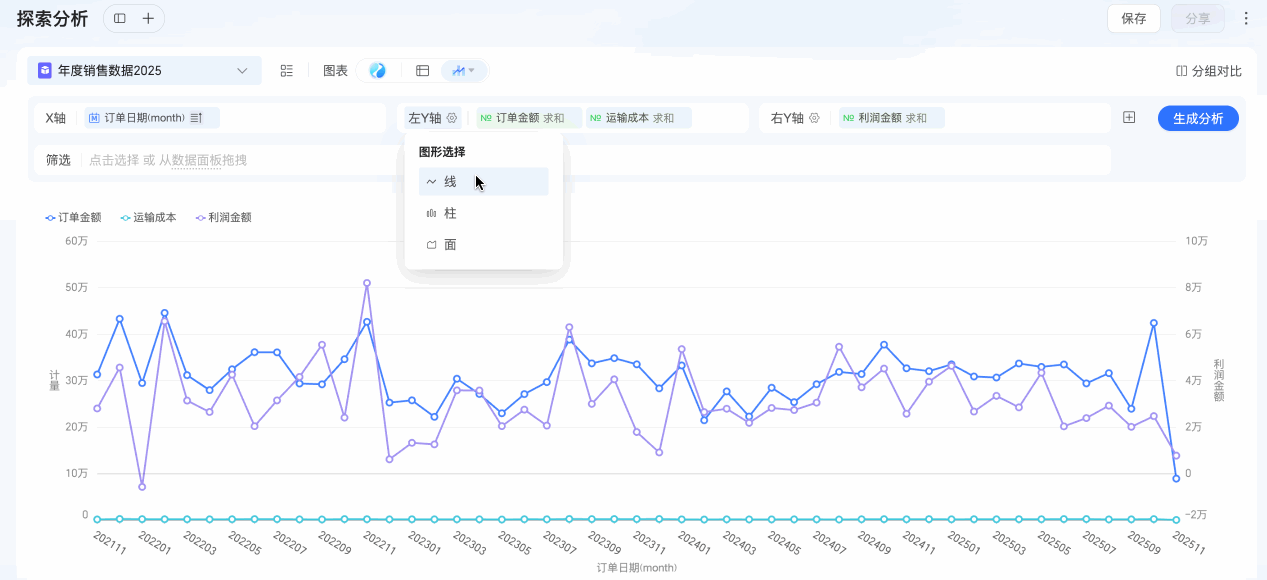Click the 分享 button
Viewport: 1267px width, 580px height.
1197,18
